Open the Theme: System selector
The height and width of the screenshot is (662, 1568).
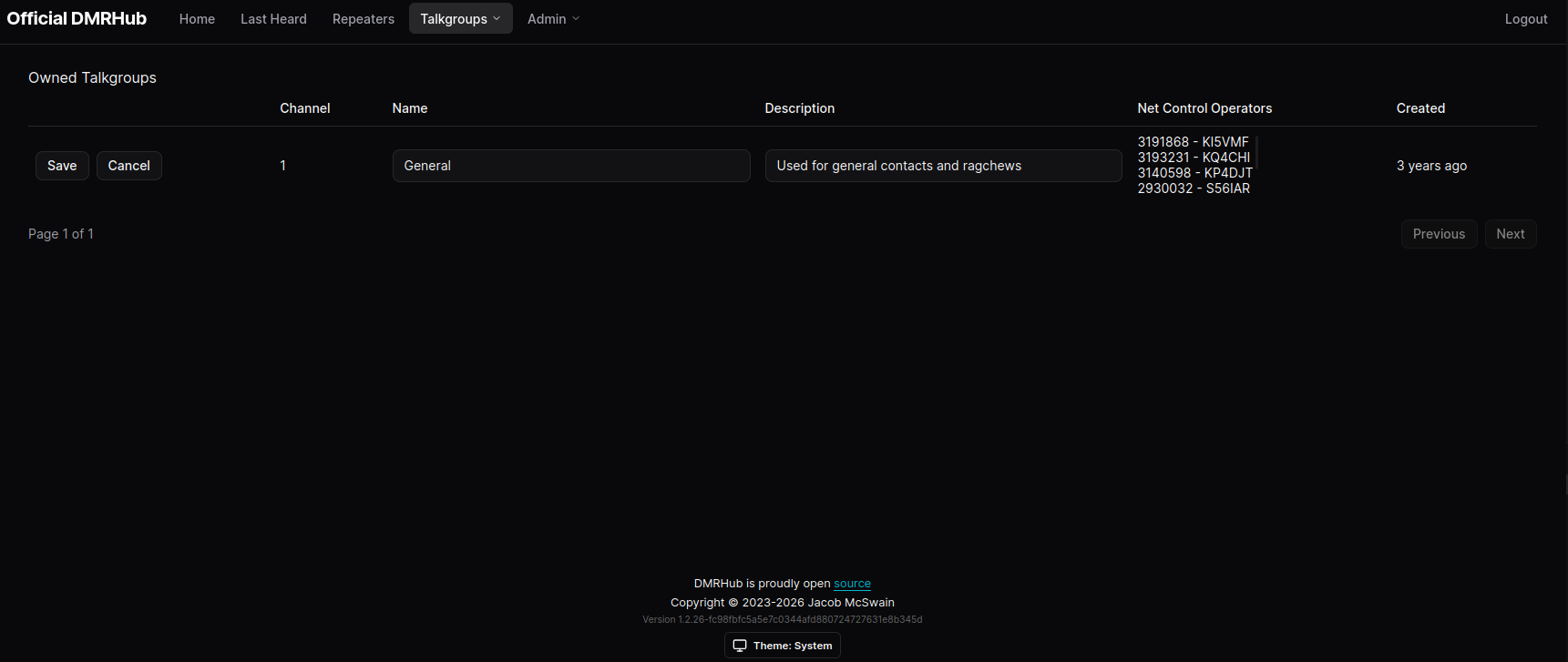point(783,646)
